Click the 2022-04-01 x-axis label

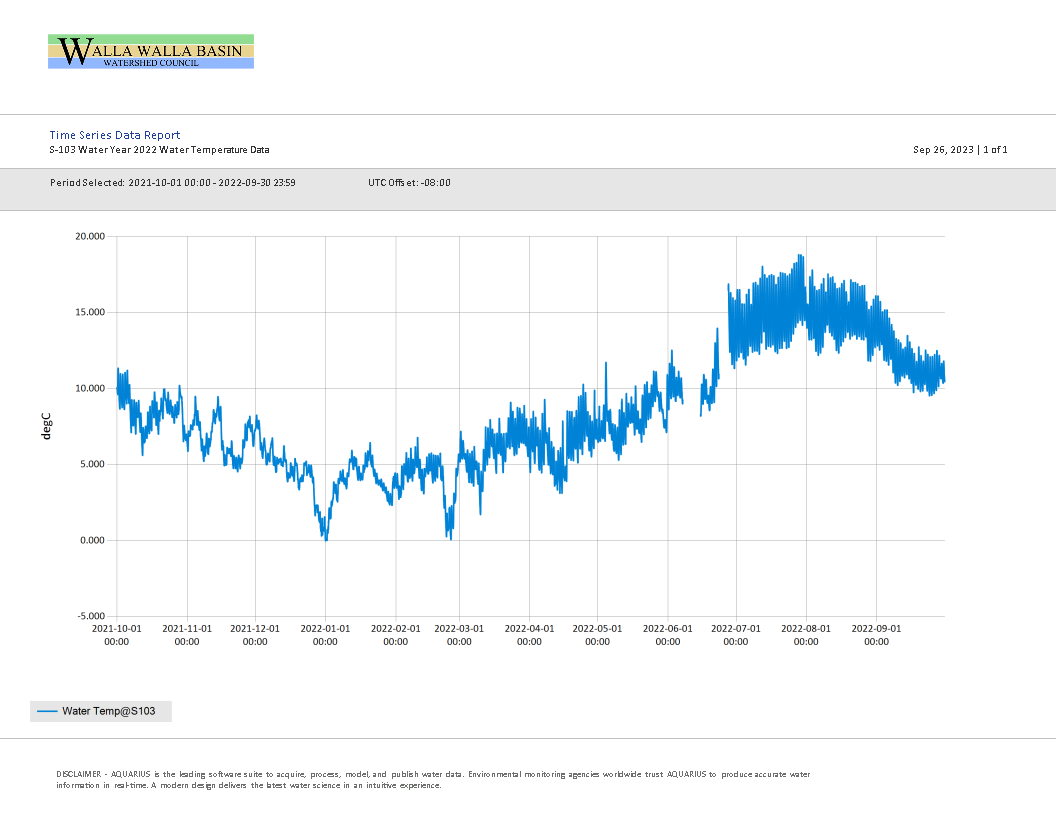pos(529,635)
